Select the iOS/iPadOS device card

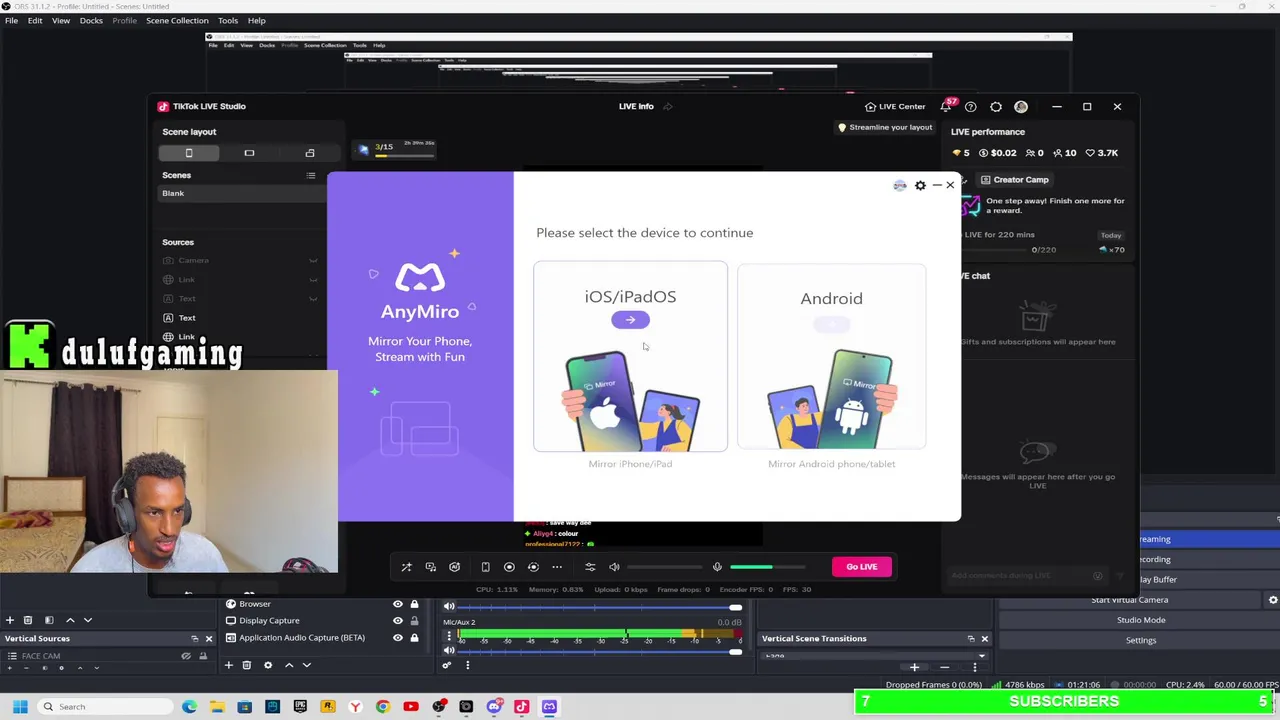coord(630,357)
